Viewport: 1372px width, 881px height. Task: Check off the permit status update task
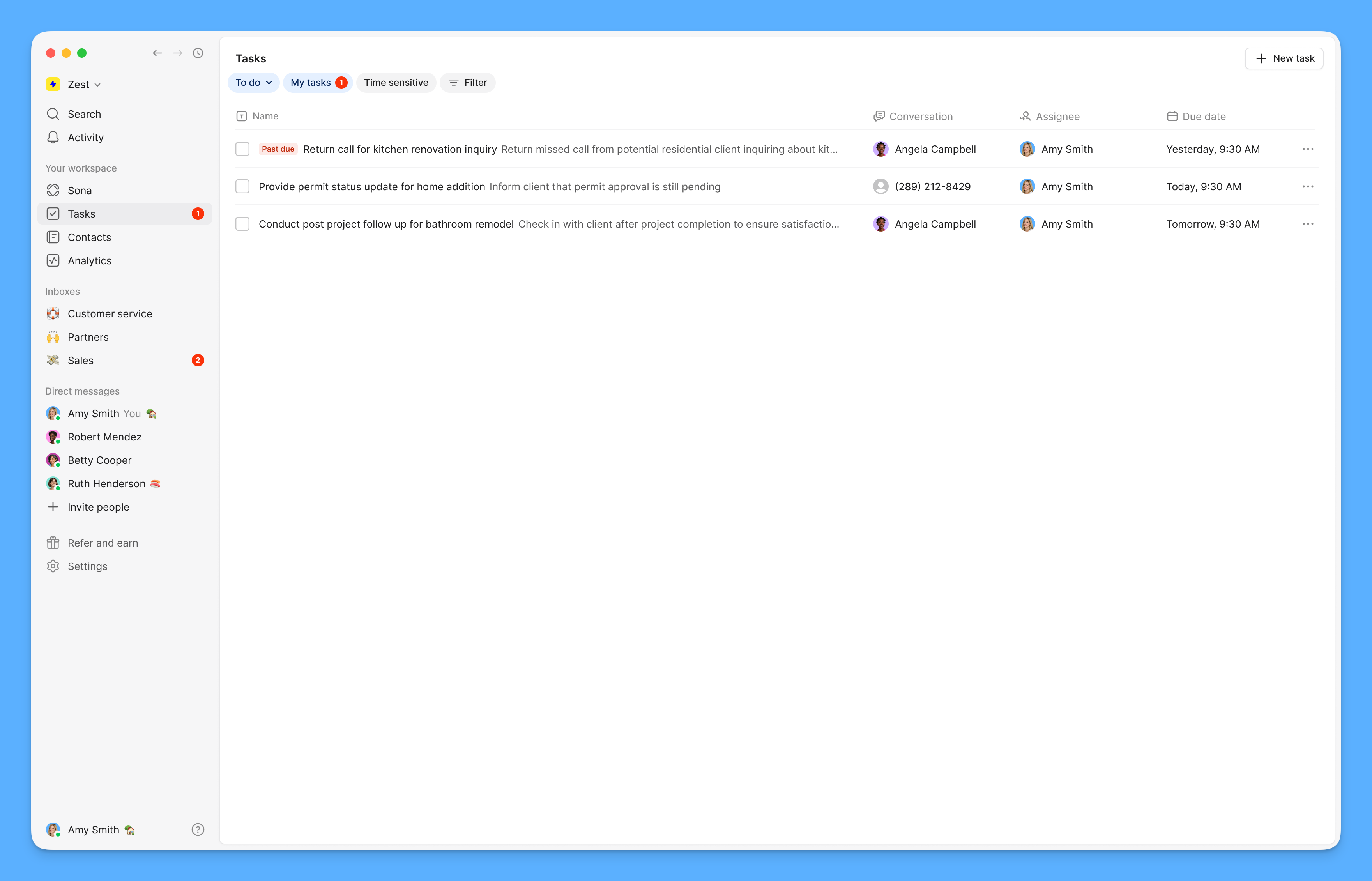point(242,186)
